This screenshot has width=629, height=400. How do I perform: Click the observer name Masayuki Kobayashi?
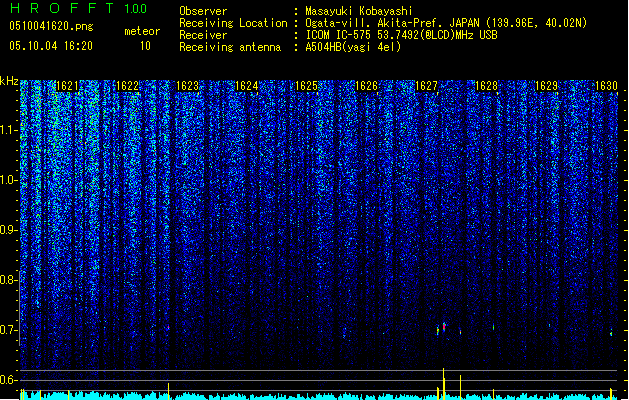(x=359, y=11)
